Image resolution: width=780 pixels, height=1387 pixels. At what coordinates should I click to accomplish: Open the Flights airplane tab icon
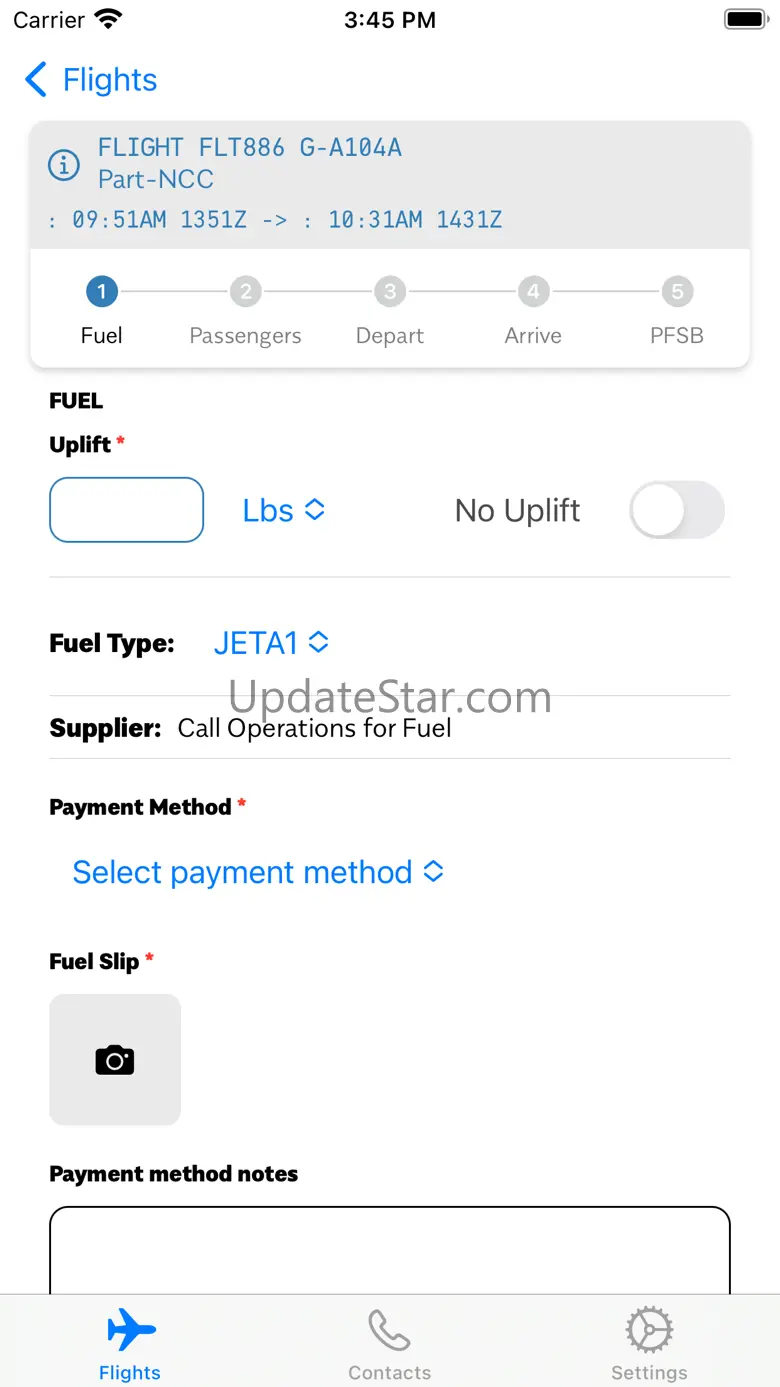click(x=131, y=1331)
